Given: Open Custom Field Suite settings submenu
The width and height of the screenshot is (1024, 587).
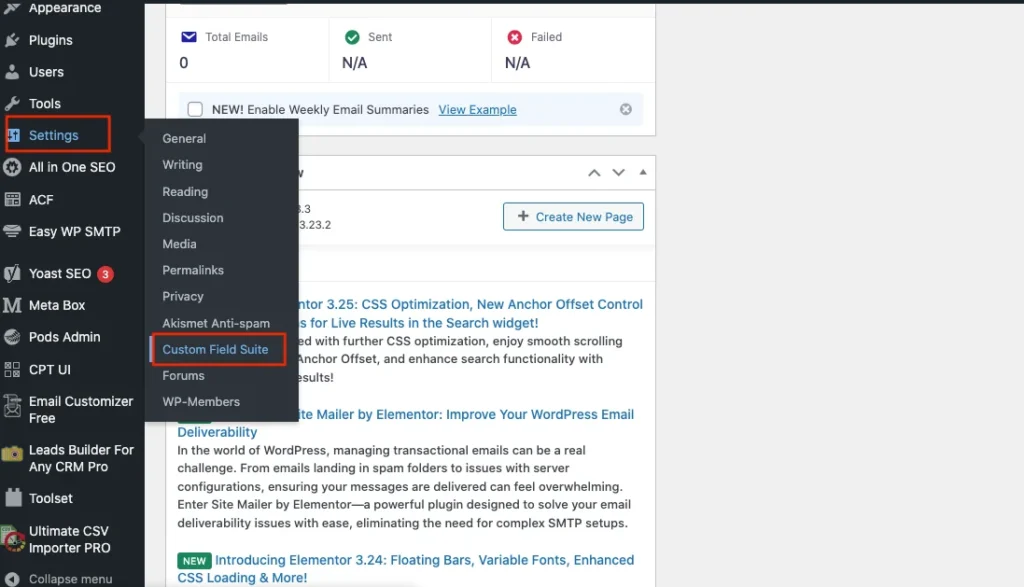Looking at the screenshot, I should coord(215,350).
